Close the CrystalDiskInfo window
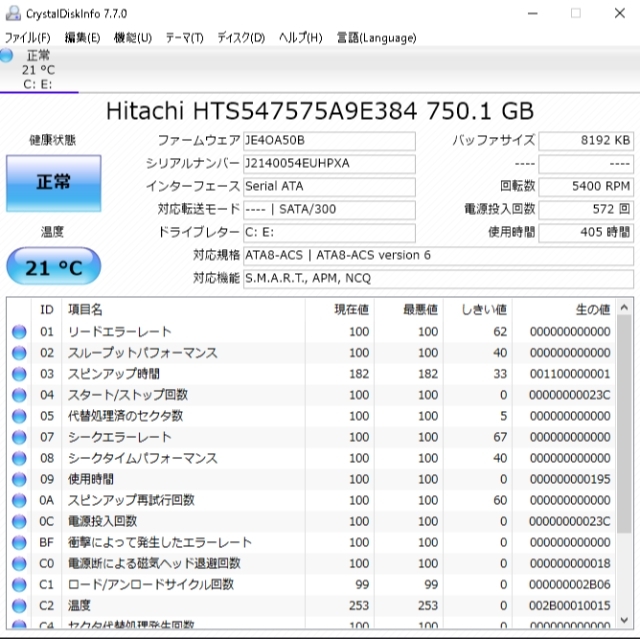 [x=620, y=13]
